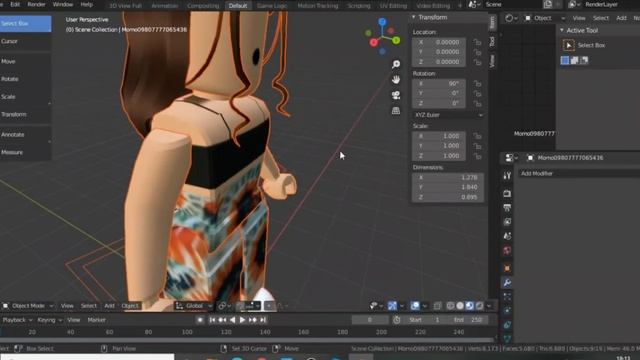Viewport: 640px width, 360px height.
Task: Open the Render properties tab
Action: pos(507,193)
